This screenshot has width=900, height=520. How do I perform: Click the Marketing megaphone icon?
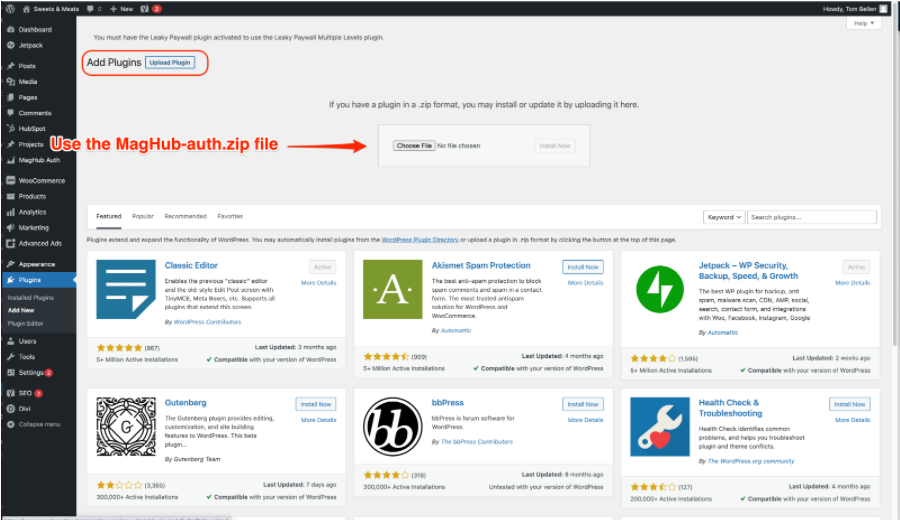pos(10,227)
